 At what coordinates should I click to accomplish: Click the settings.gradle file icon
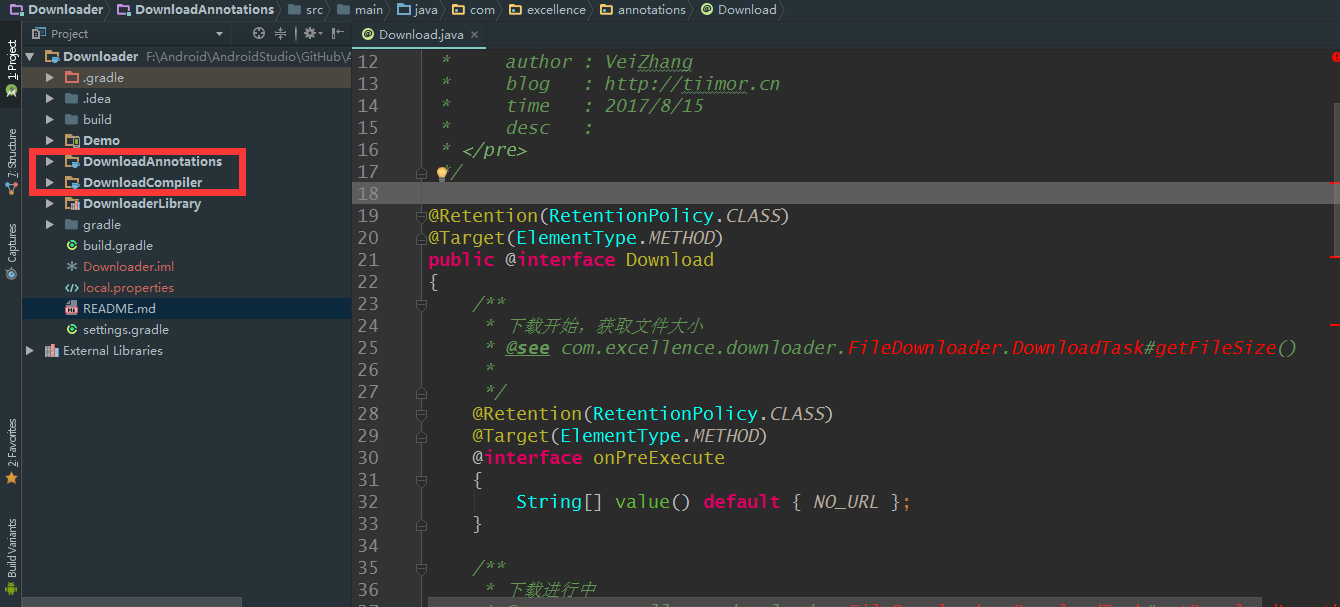pos(72,329)
